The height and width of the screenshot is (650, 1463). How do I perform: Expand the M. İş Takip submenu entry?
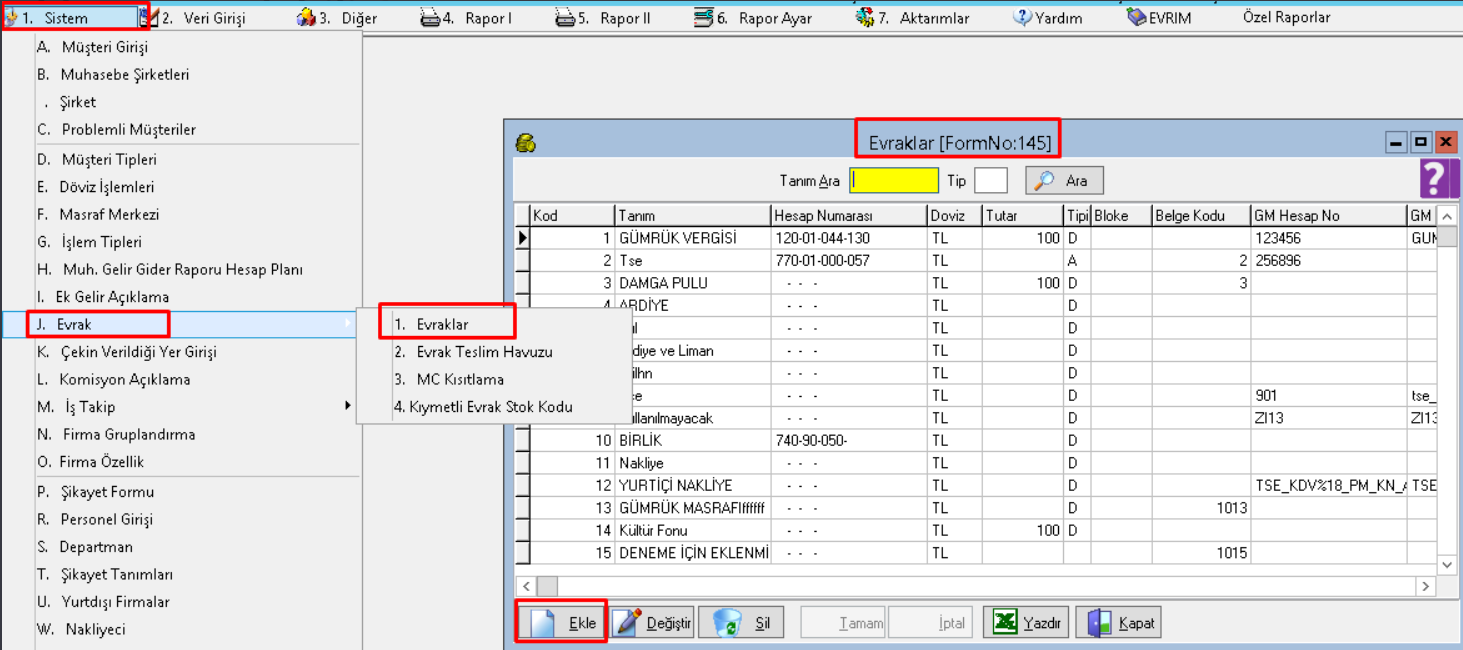click(180, 407)
